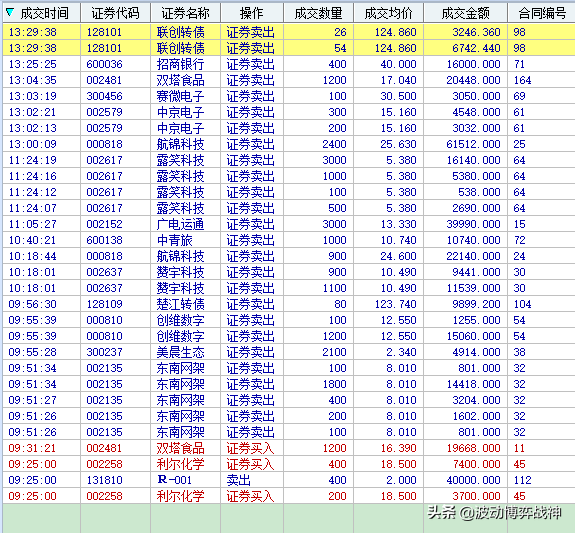Select the amount cell 6742.440
This screenshot has height=533, width=575.
coord(476,48)
